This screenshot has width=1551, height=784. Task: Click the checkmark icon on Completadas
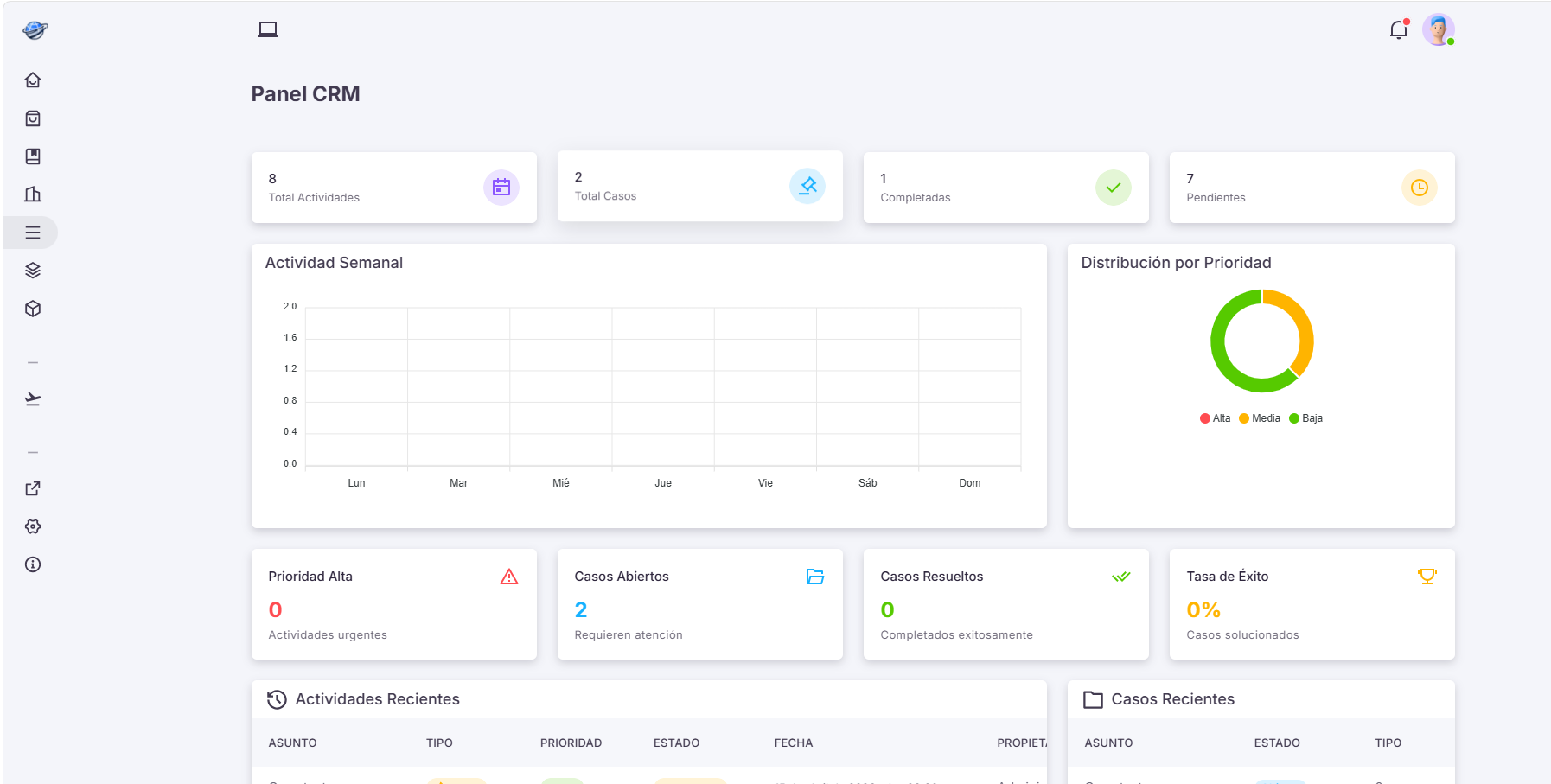point(1114,188)
